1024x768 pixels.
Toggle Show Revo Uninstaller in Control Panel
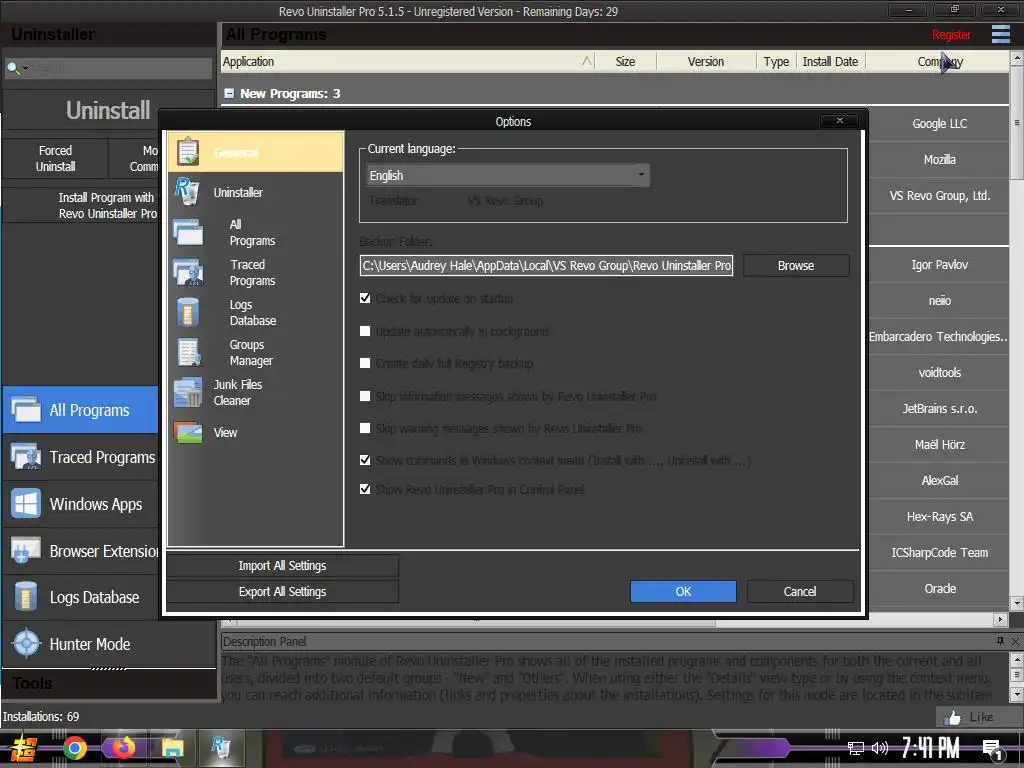[x=365, y=488]
